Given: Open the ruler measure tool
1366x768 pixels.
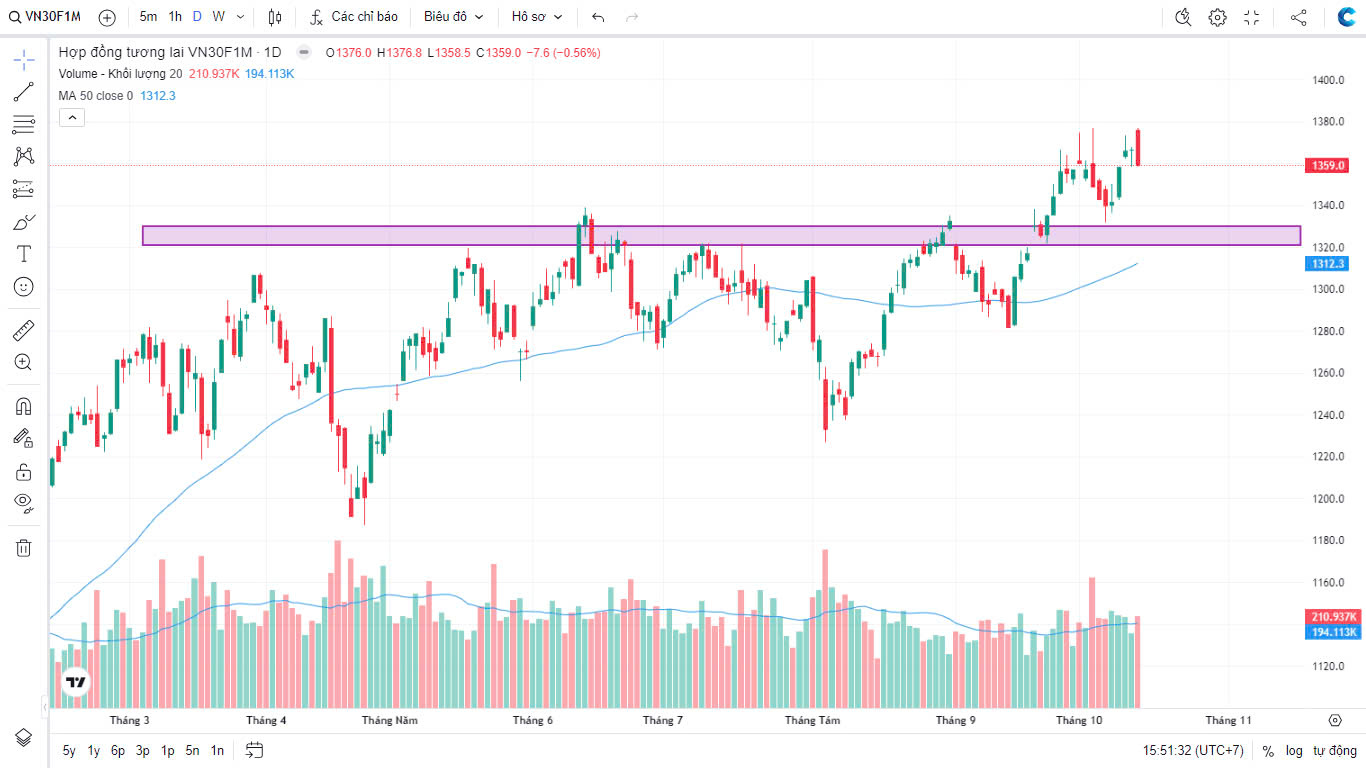Looking at the screenshot, I should pyautogui.click(x=24, y=330).
